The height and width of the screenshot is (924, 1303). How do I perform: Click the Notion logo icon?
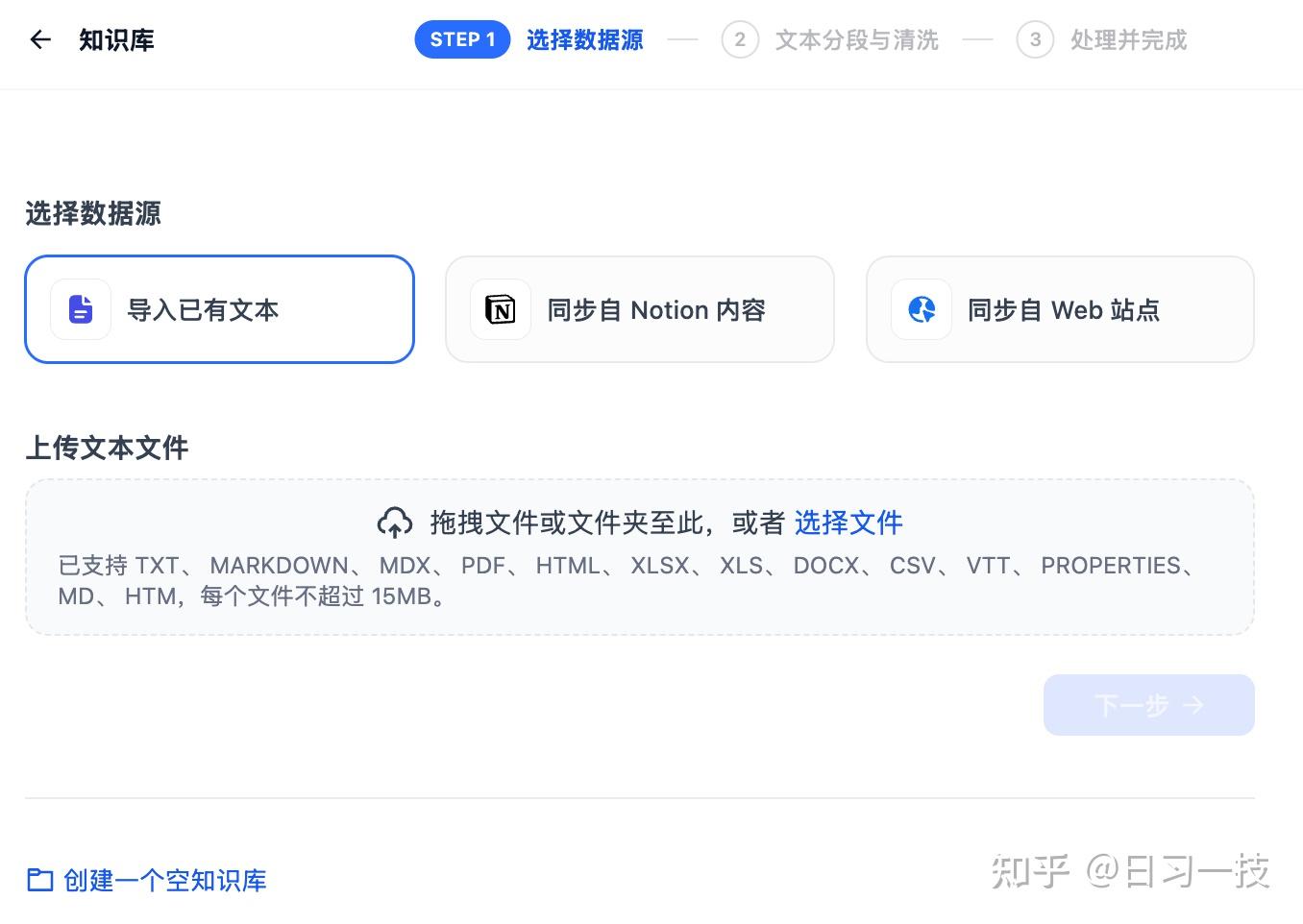(x=500, y=309)
